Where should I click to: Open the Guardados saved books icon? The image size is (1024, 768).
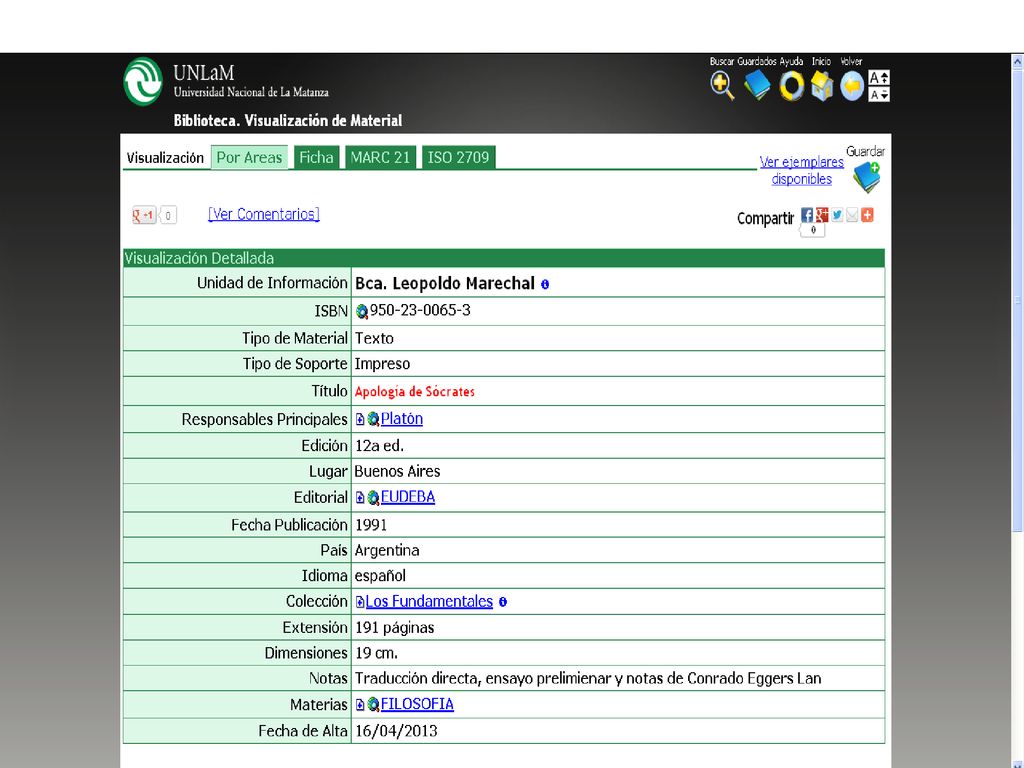pos(757,86)
